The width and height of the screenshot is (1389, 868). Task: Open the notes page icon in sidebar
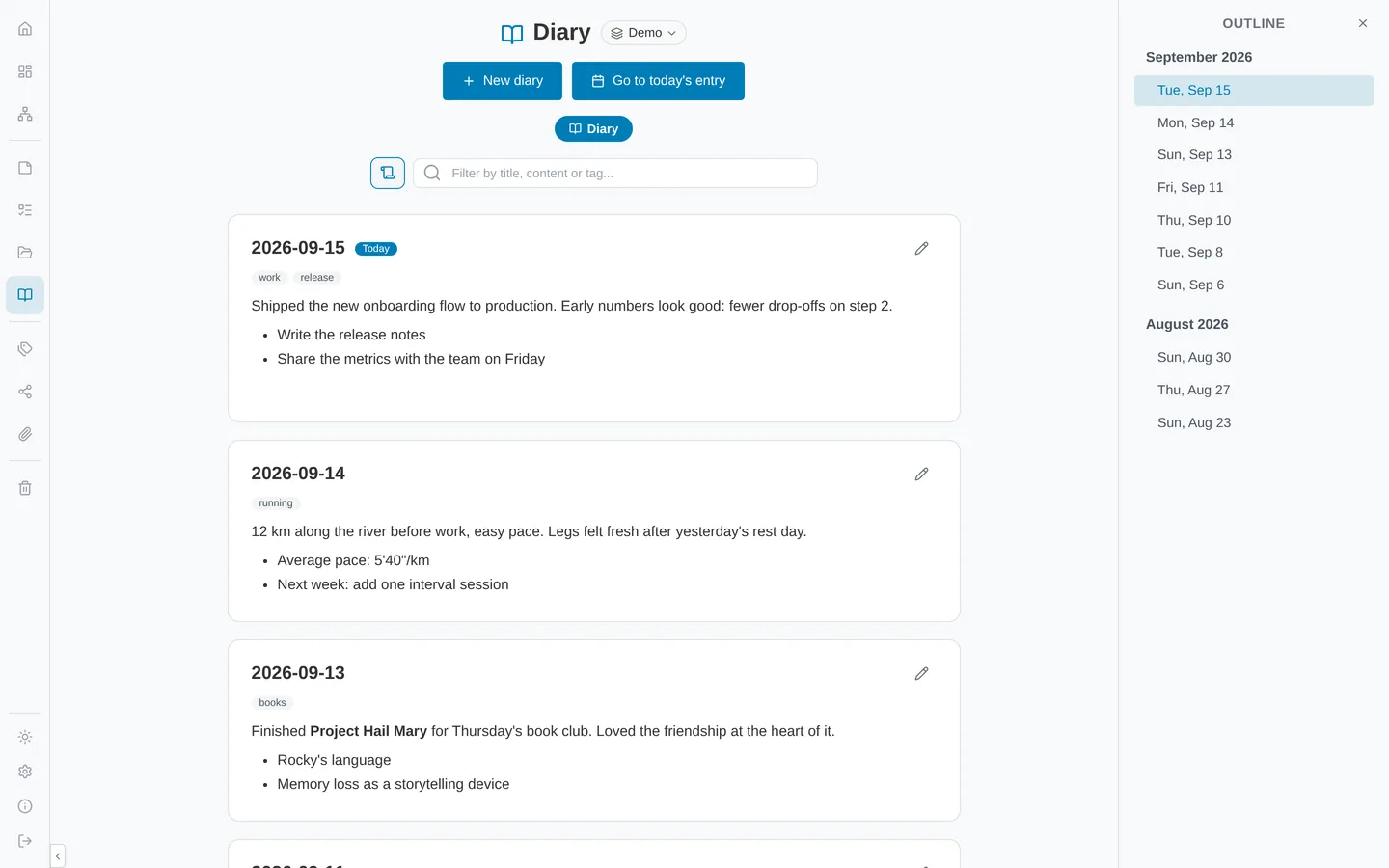point(25,168)
